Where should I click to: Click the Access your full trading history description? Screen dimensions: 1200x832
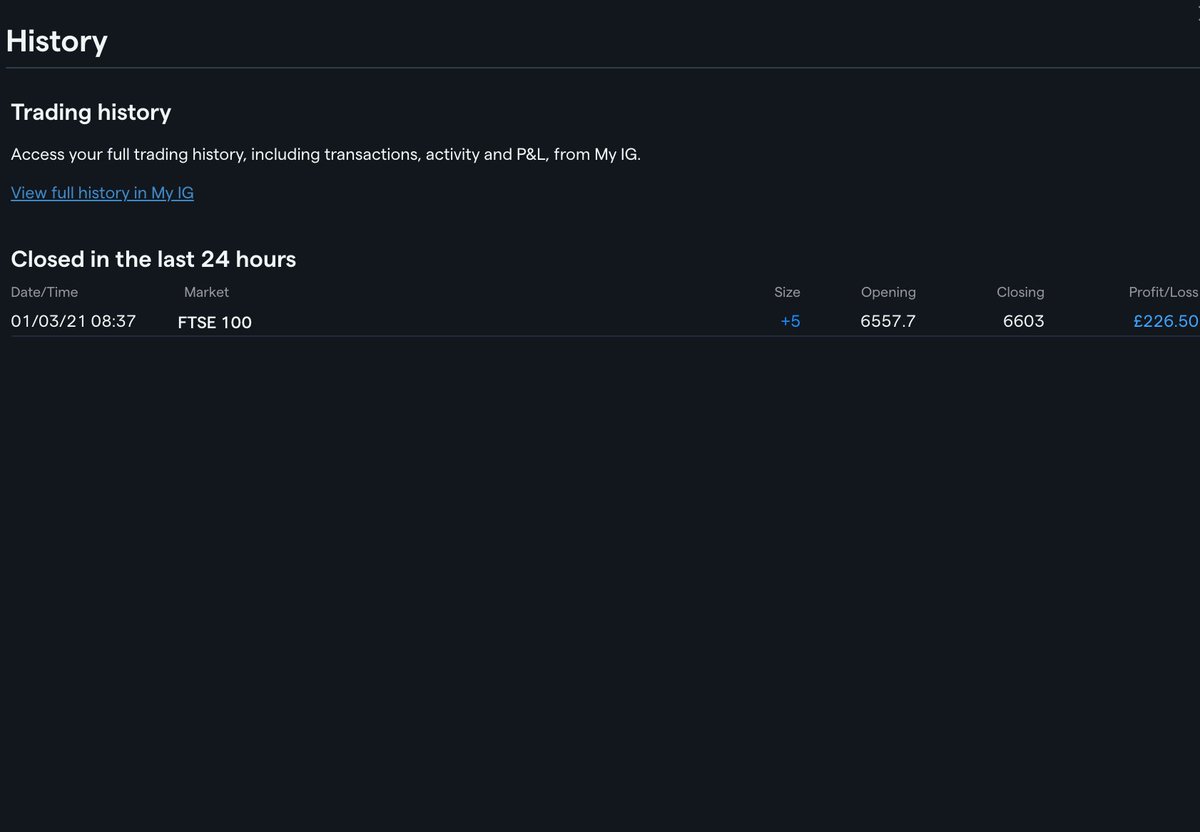[326, 154]
